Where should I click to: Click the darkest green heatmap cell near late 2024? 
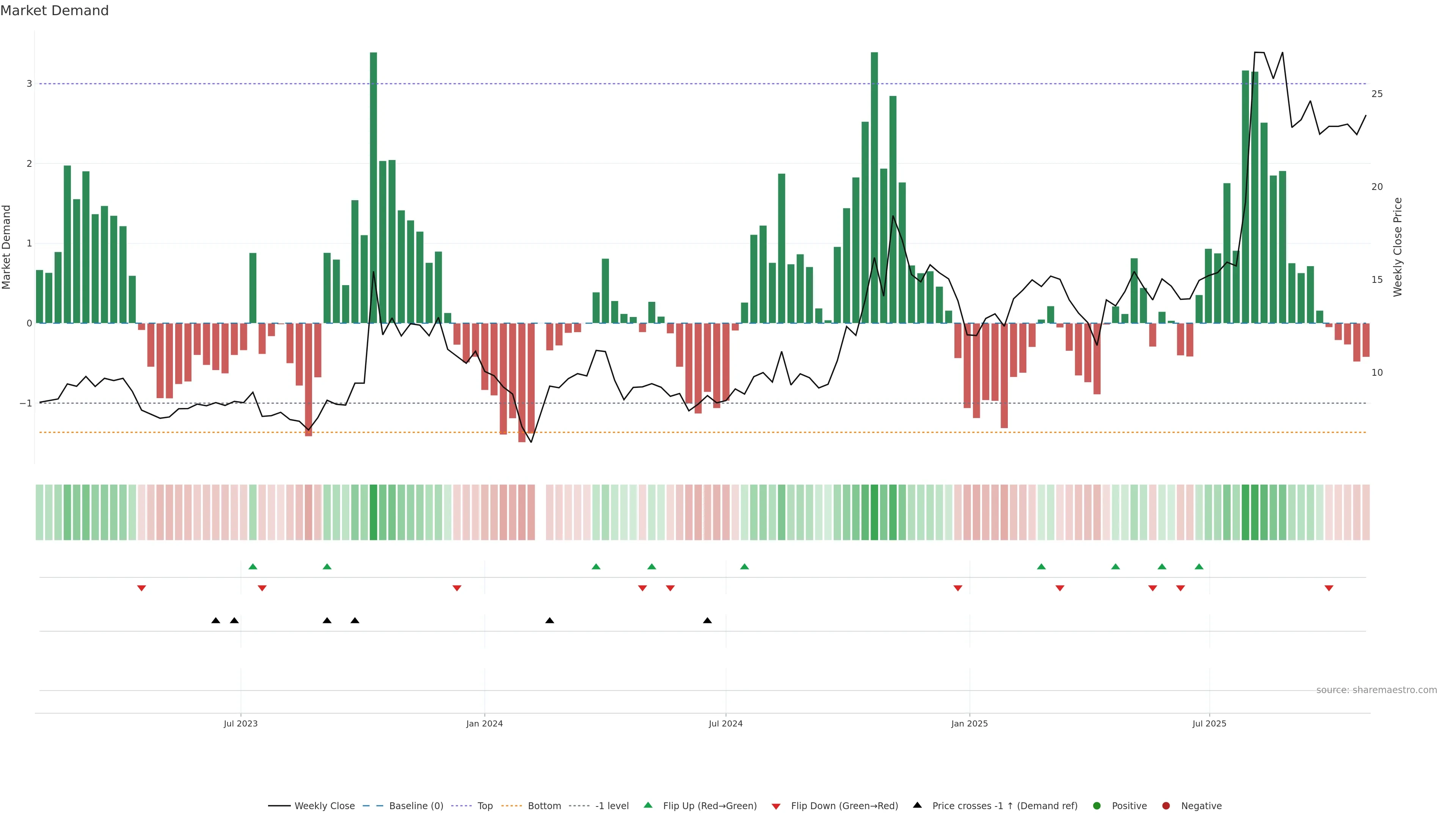tap(874, 512)
